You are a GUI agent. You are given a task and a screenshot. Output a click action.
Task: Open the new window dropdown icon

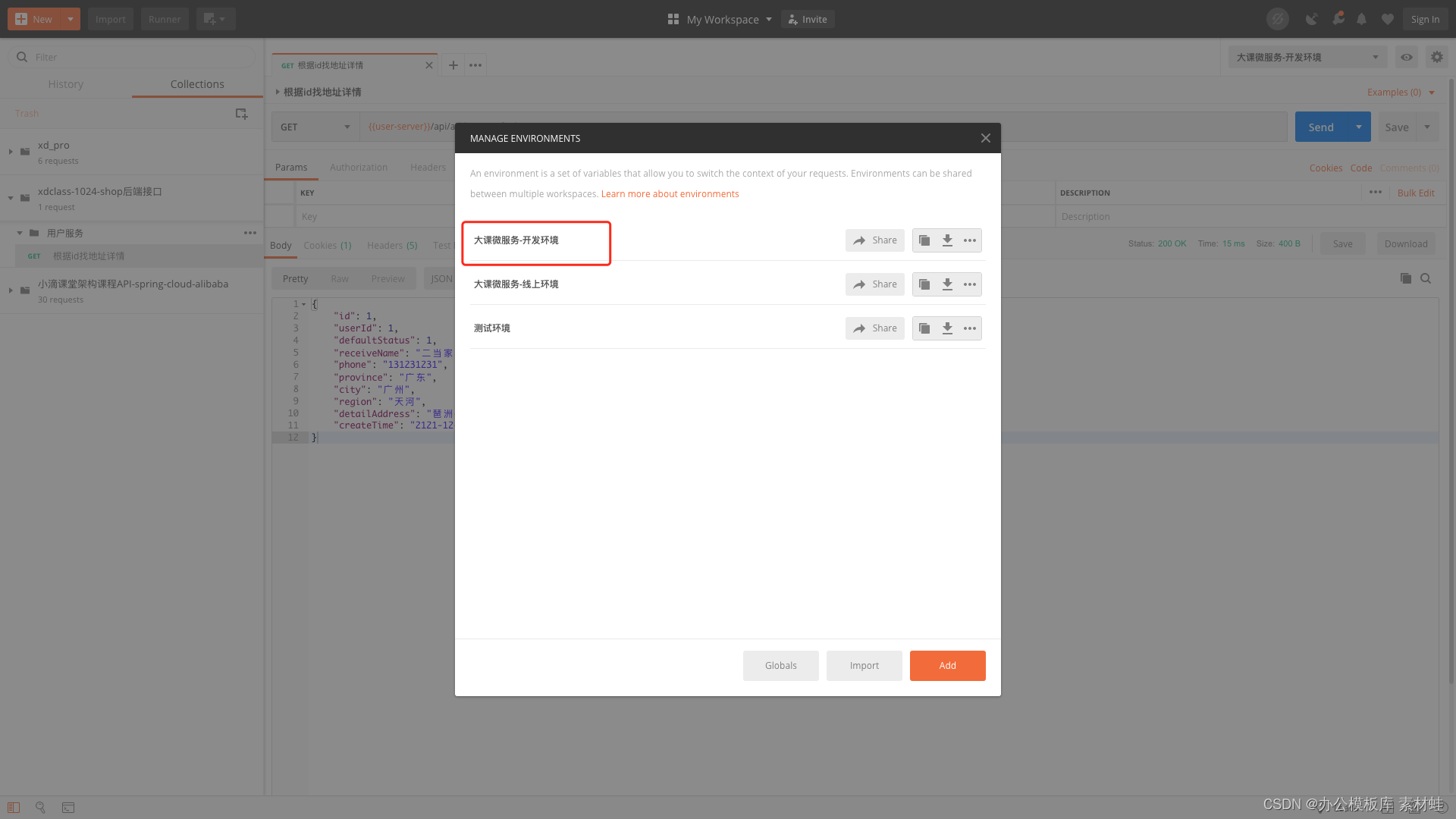click(215, 19)
